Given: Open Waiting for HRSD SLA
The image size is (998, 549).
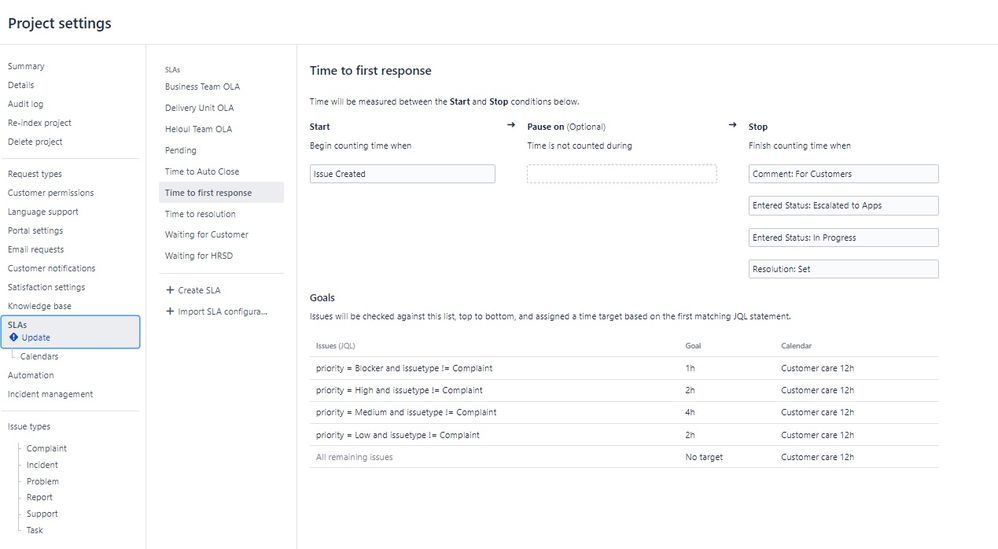Looking at the screenshot, I should pos(199,256).
